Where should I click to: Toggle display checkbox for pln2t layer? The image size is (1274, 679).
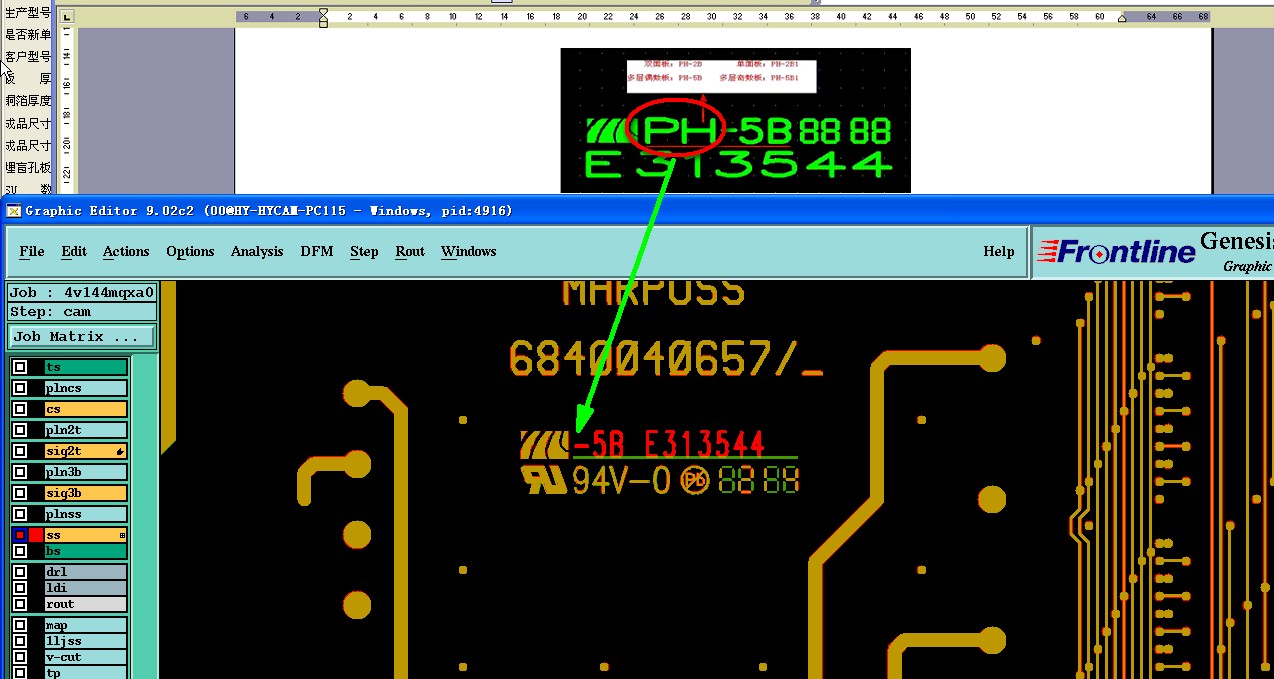pos(20,430)
